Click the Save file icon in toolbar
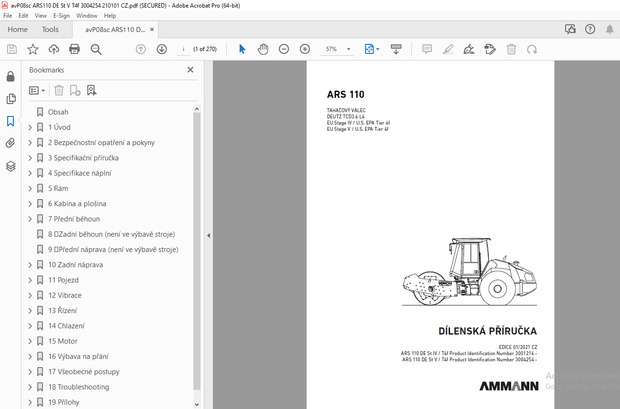Screen dimensions: 620x409 [x=12, y=49]
